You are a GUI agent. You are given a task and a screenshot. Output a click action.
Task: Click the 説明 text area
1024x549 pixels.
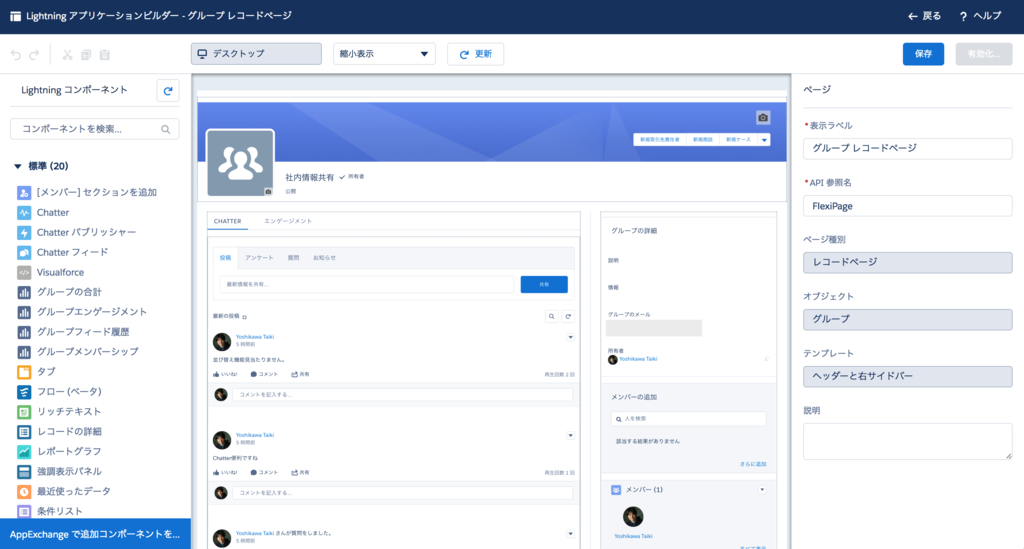[908, 441]
